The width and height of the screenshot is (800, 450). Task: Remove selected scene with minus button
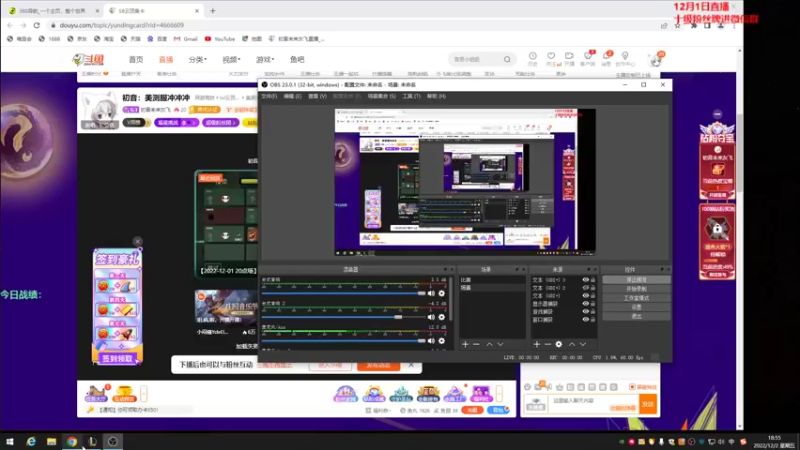point(476,344)
